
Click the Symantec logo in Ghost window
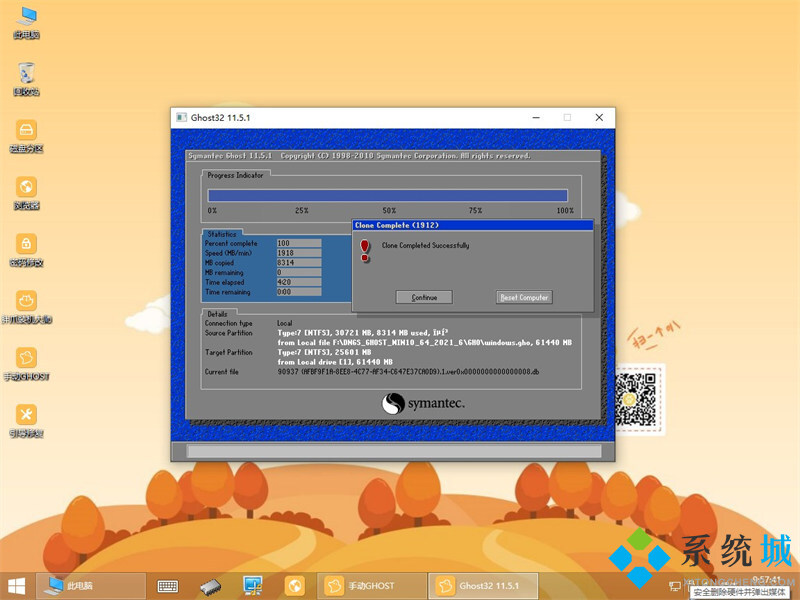[423, 404]
